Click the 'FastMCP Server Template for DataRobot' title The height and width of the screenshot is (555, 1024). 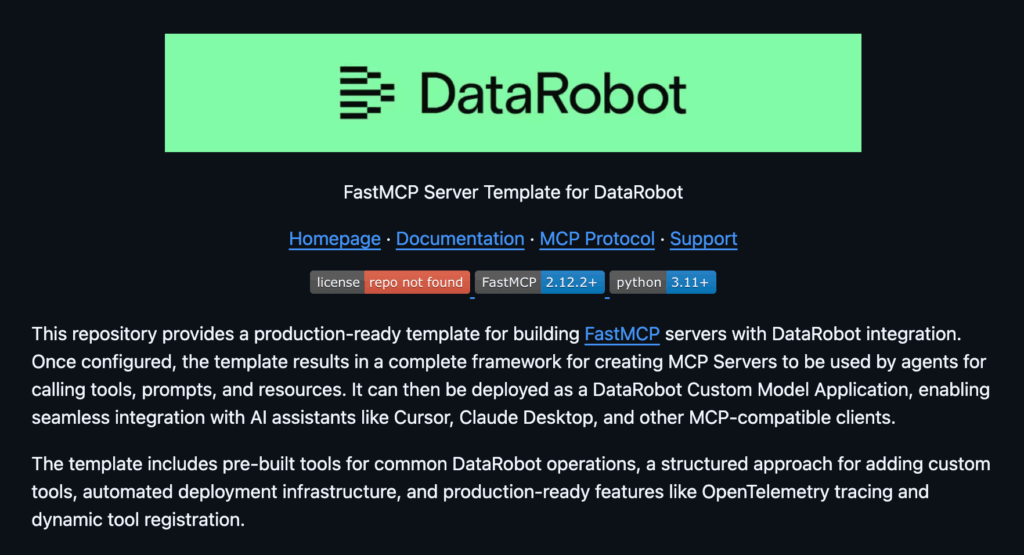[x=513, y=191]
